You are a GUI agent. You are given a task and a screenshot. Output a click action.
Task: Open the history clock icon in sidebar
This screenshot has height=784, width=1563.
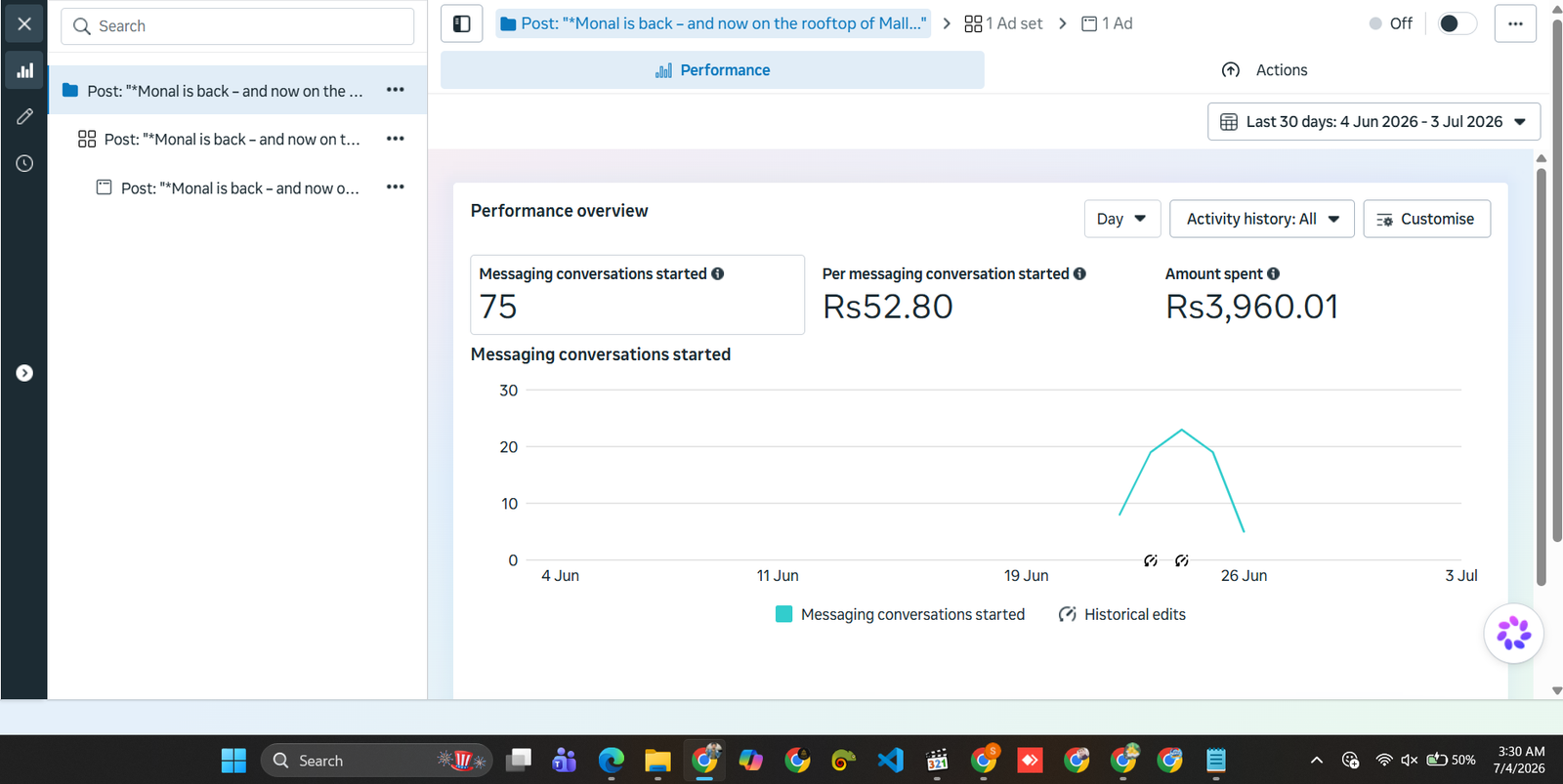click(24, 163)
